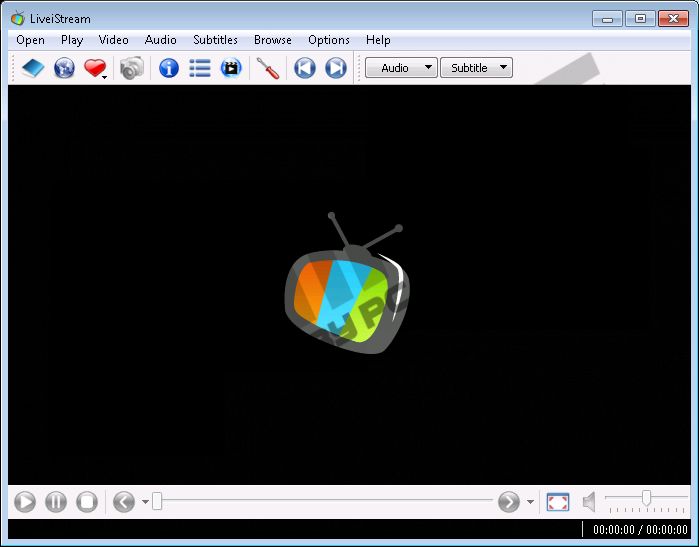Click the seek bar handle

(x=157, y=501)
